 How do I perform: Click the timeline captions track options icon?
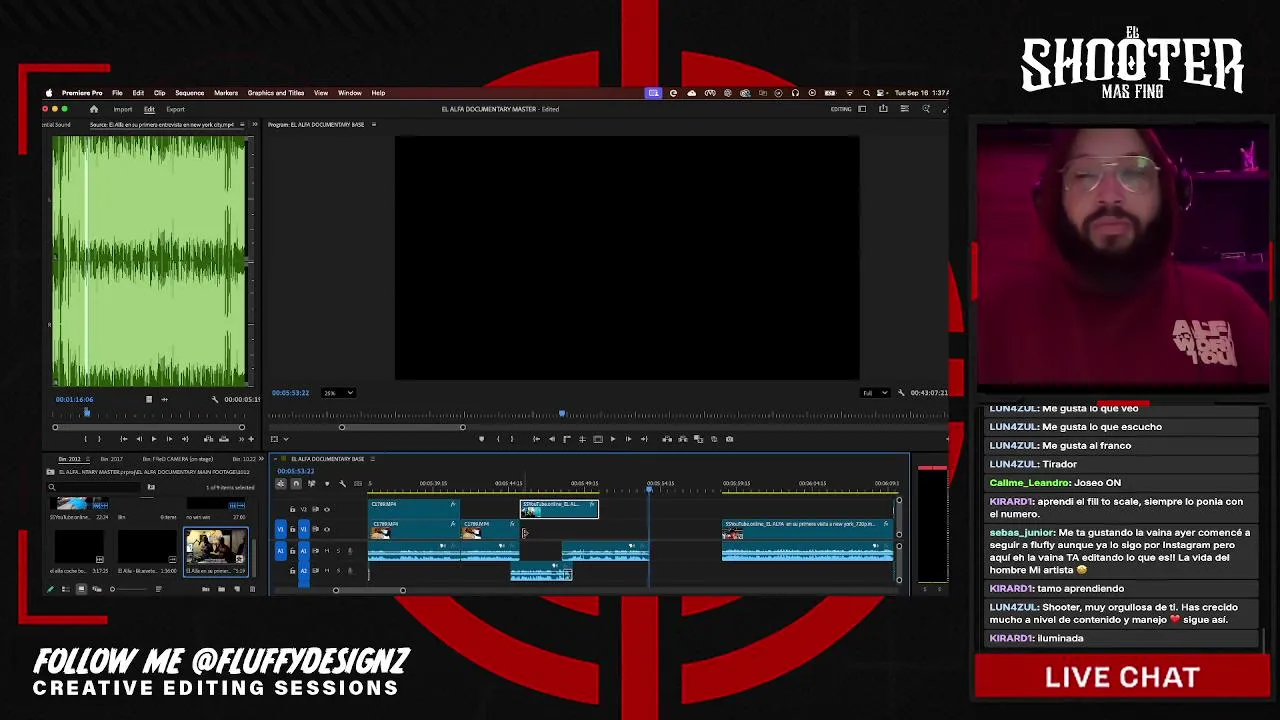[357, 484]
